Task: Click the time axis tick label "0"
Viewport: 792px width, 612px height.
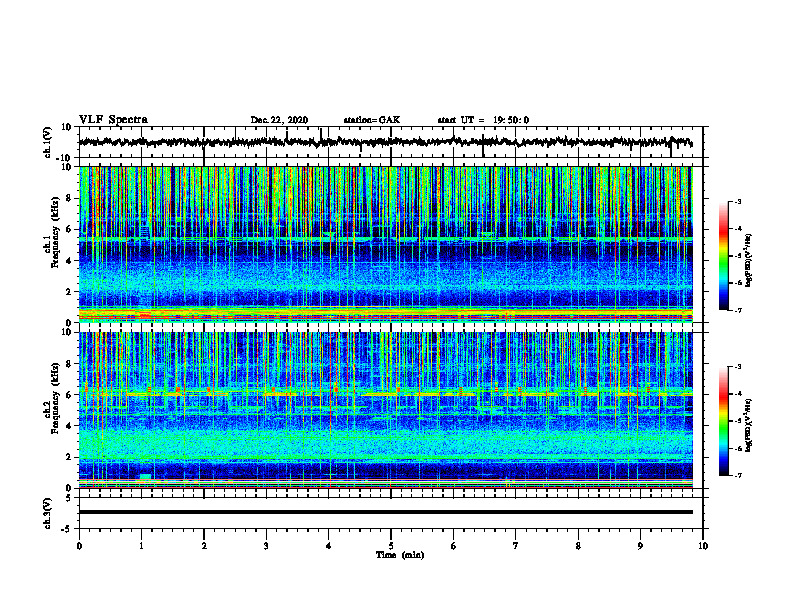Action: click(x=79, y=546)
